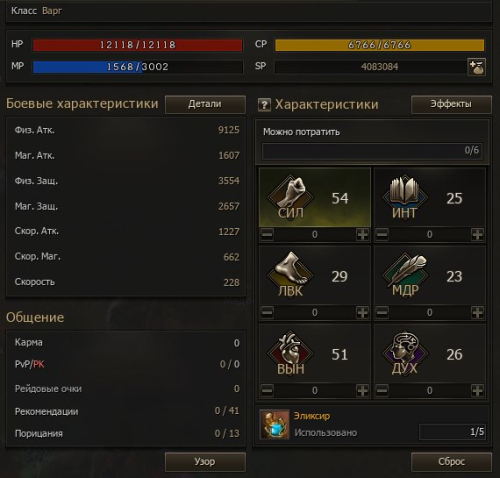Click the Эликсир potion icon
The height and width of the screenshot is (478, 500).
[274, 424]
